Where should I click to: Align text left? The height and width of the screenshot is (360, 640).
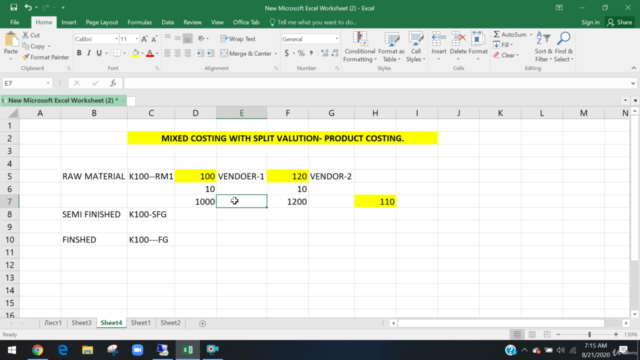click(x=168, y=53)
